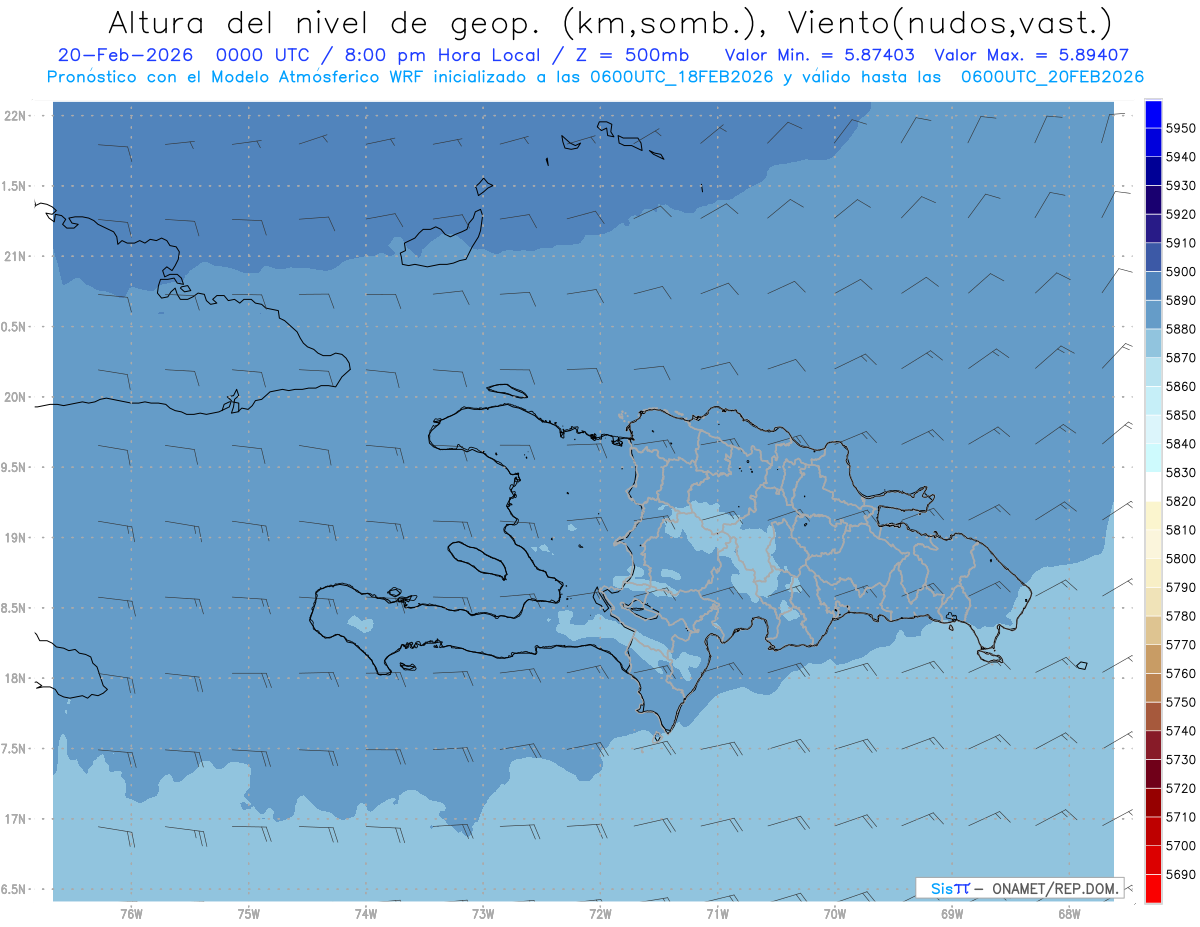This screenshot has height=927, width=1200.
Task: Click the '5910' colorbar label
Action: point(1181,243)
